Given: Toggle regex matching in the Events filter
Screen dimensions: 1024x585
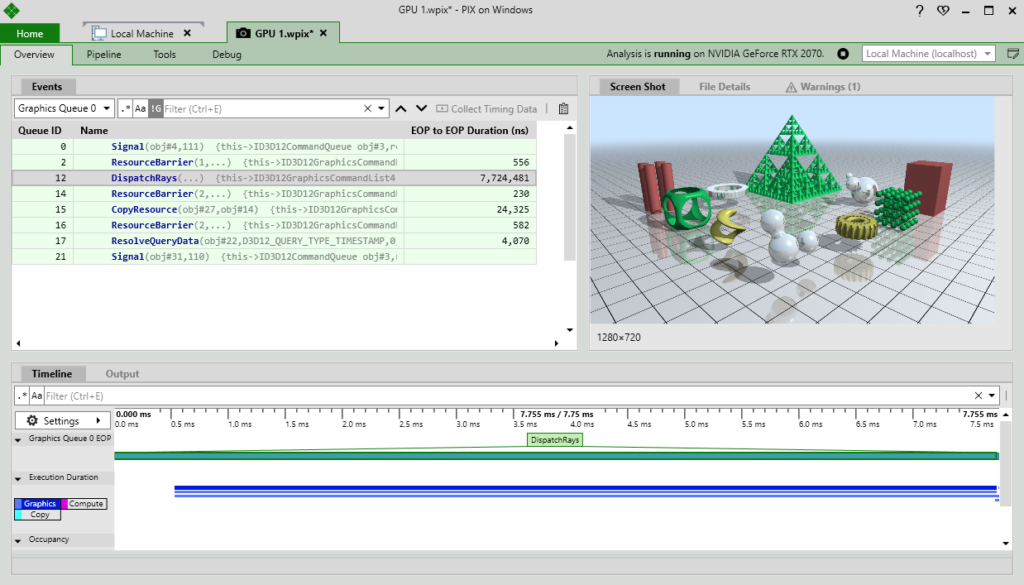Looking at the screenshot, I should coord(124,108).
